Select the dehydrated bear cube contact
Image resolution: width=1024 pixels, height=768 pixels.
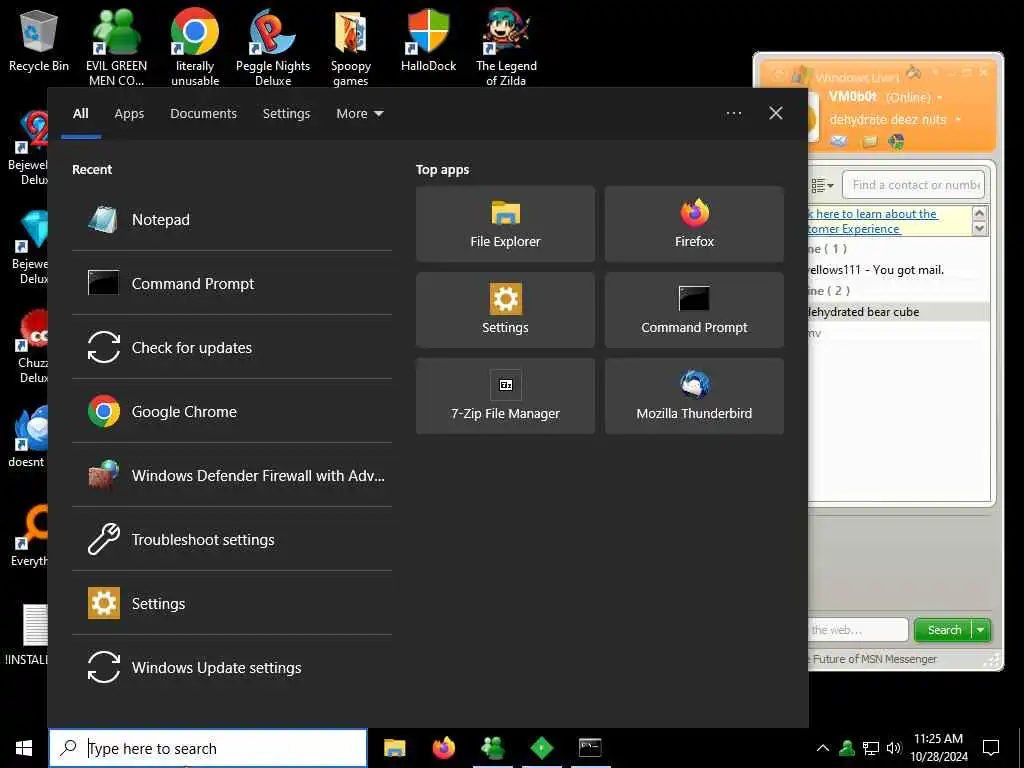898,312
